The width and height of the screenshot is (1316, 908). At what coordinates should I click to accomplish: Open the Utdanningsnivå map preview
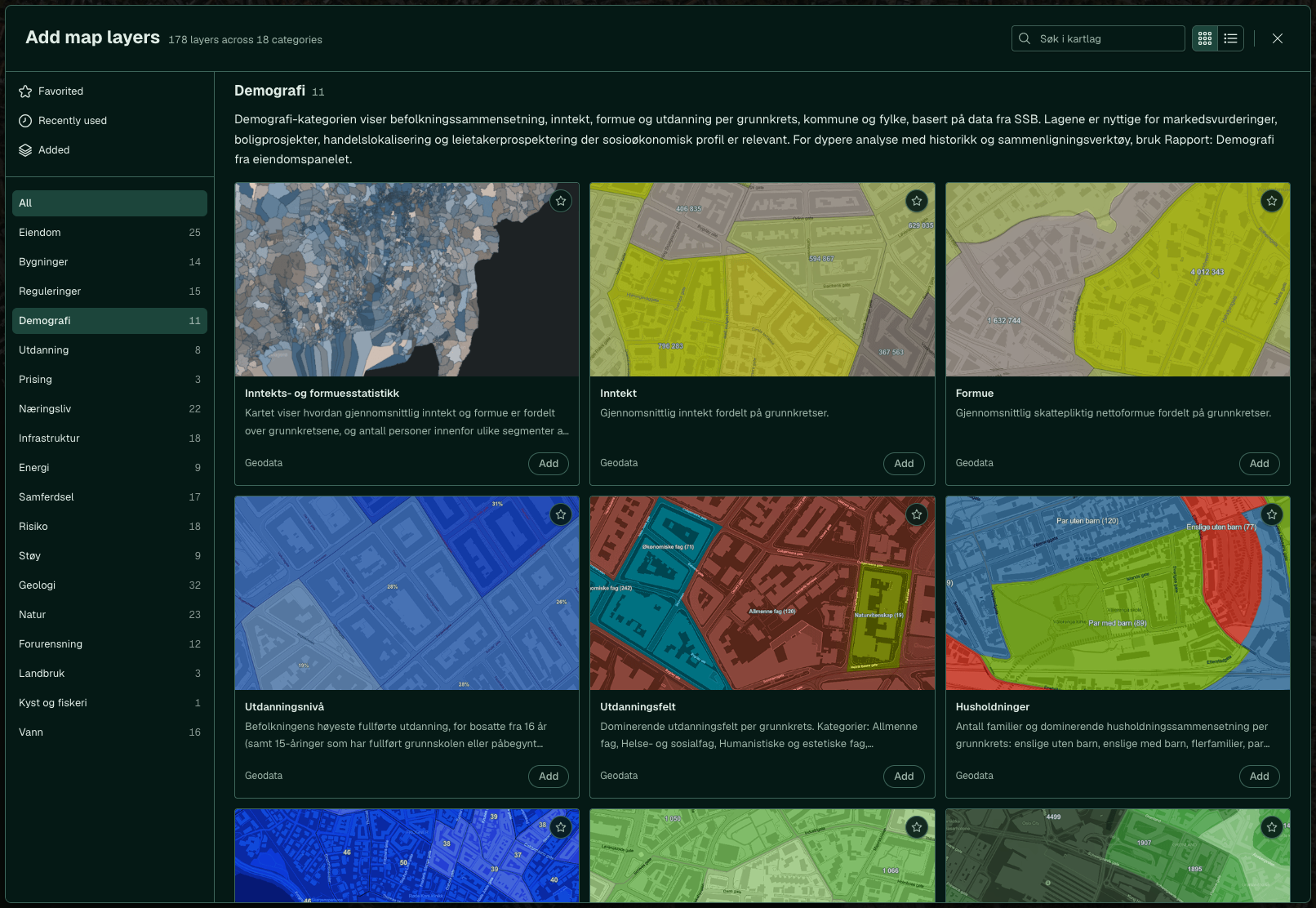pyautogui.click(x=407, y=593)
